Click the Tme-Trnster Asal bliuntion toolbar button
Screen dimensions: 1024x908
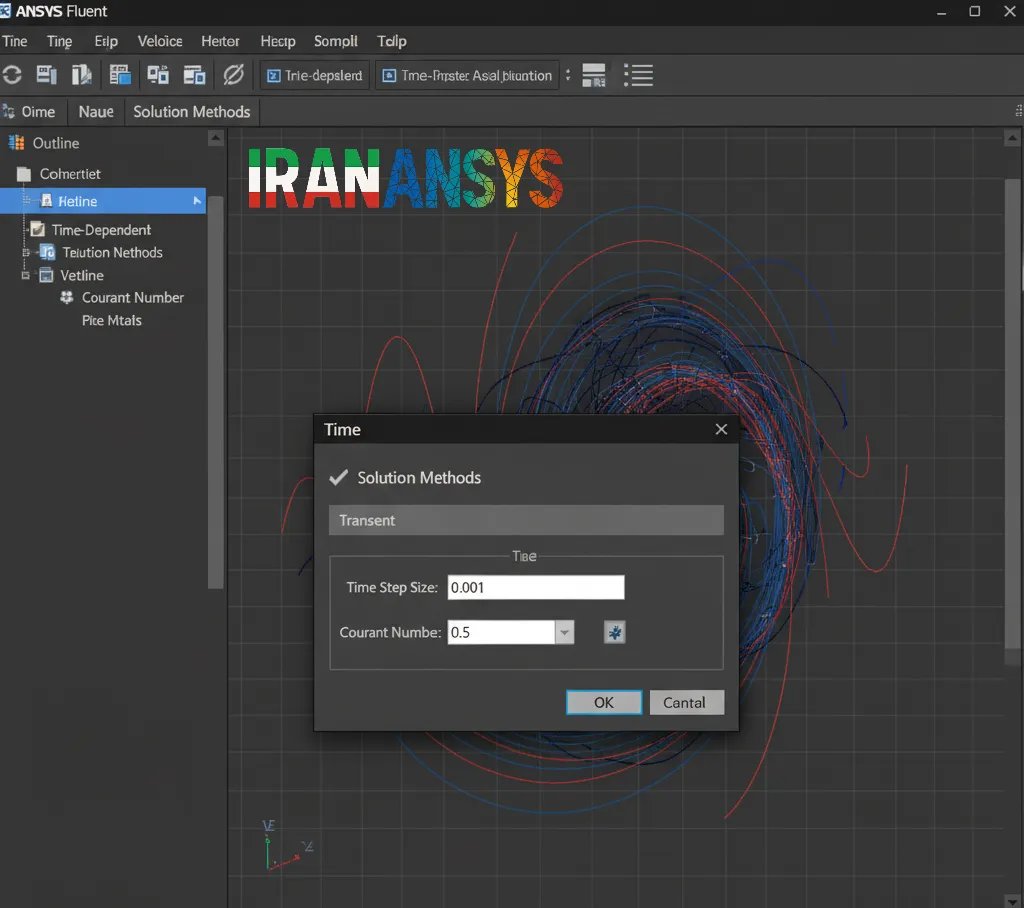(x=468, y=76)
